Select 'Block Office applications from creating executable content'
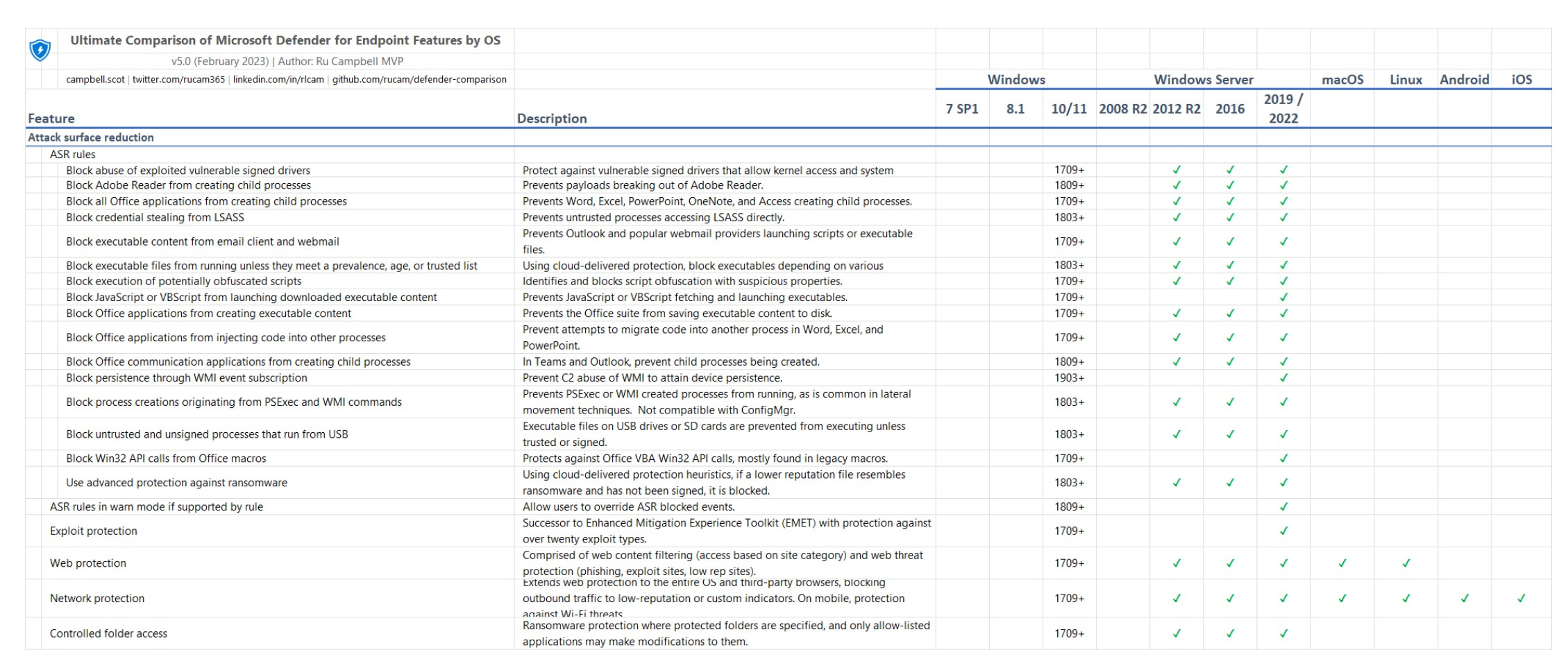 [x=208, y=314]
